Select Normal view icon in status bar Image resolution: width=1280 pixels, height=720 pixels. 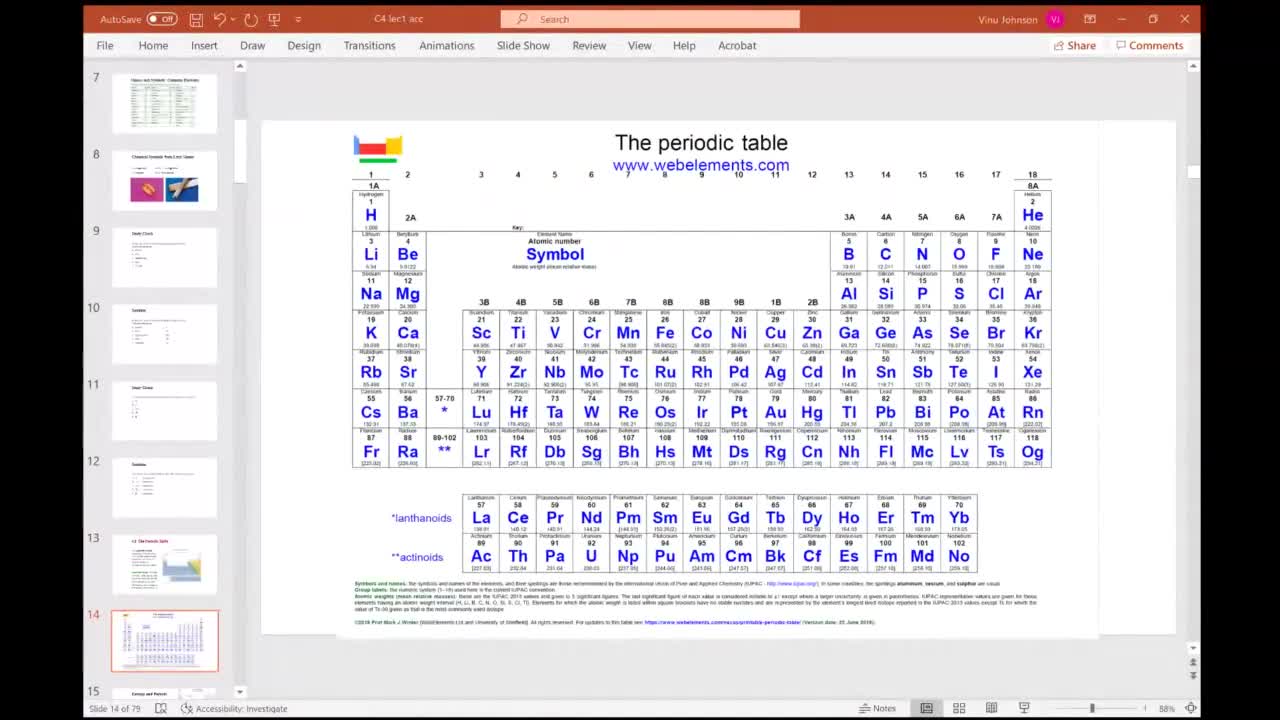point(927,708)
